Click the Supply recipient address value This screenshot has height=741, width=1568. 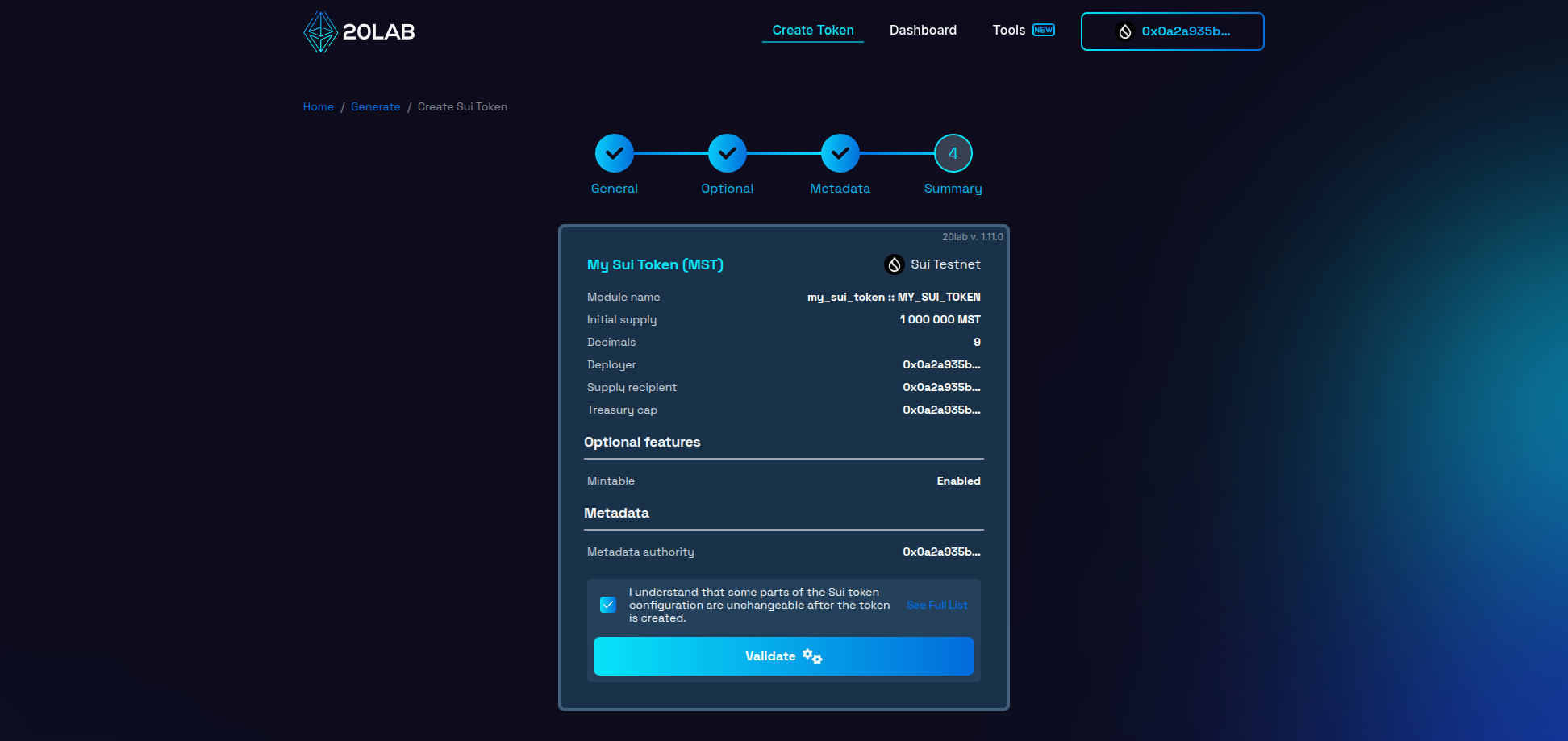941,387
